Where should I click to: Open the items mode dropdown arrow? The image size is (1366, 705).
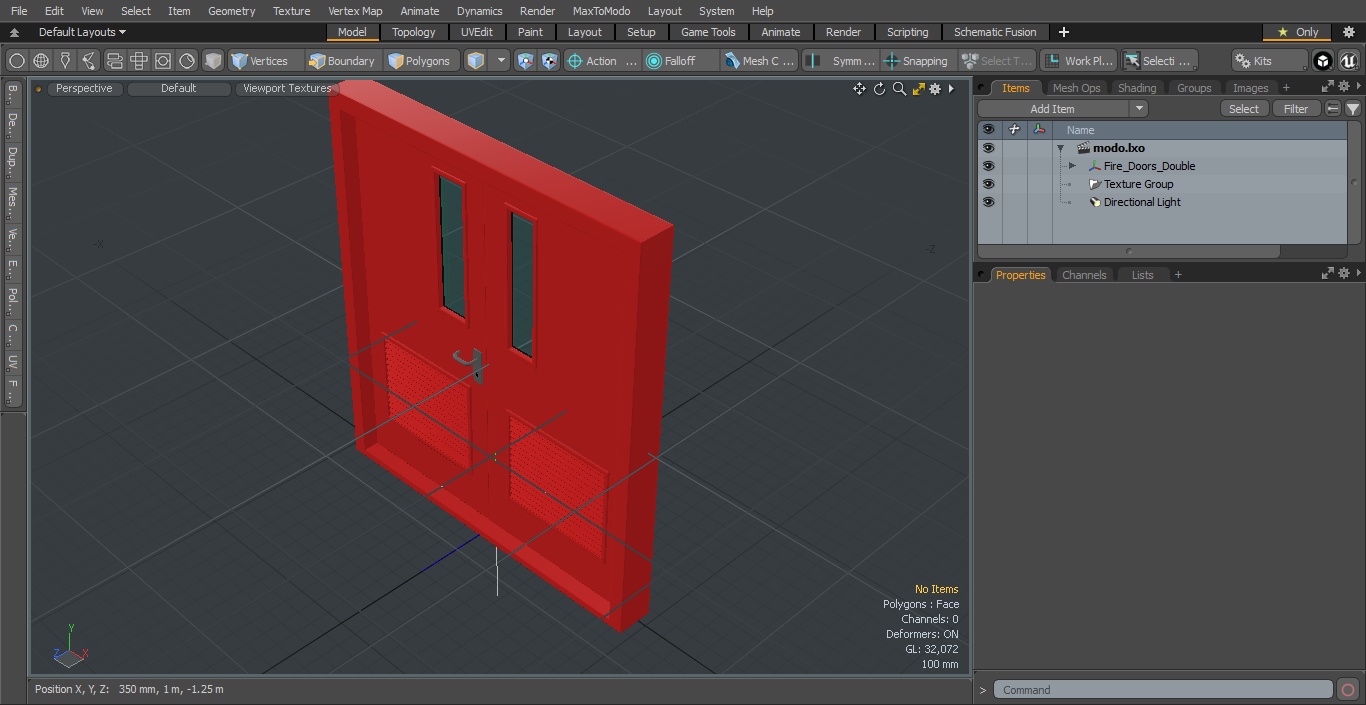coord(501,61)
